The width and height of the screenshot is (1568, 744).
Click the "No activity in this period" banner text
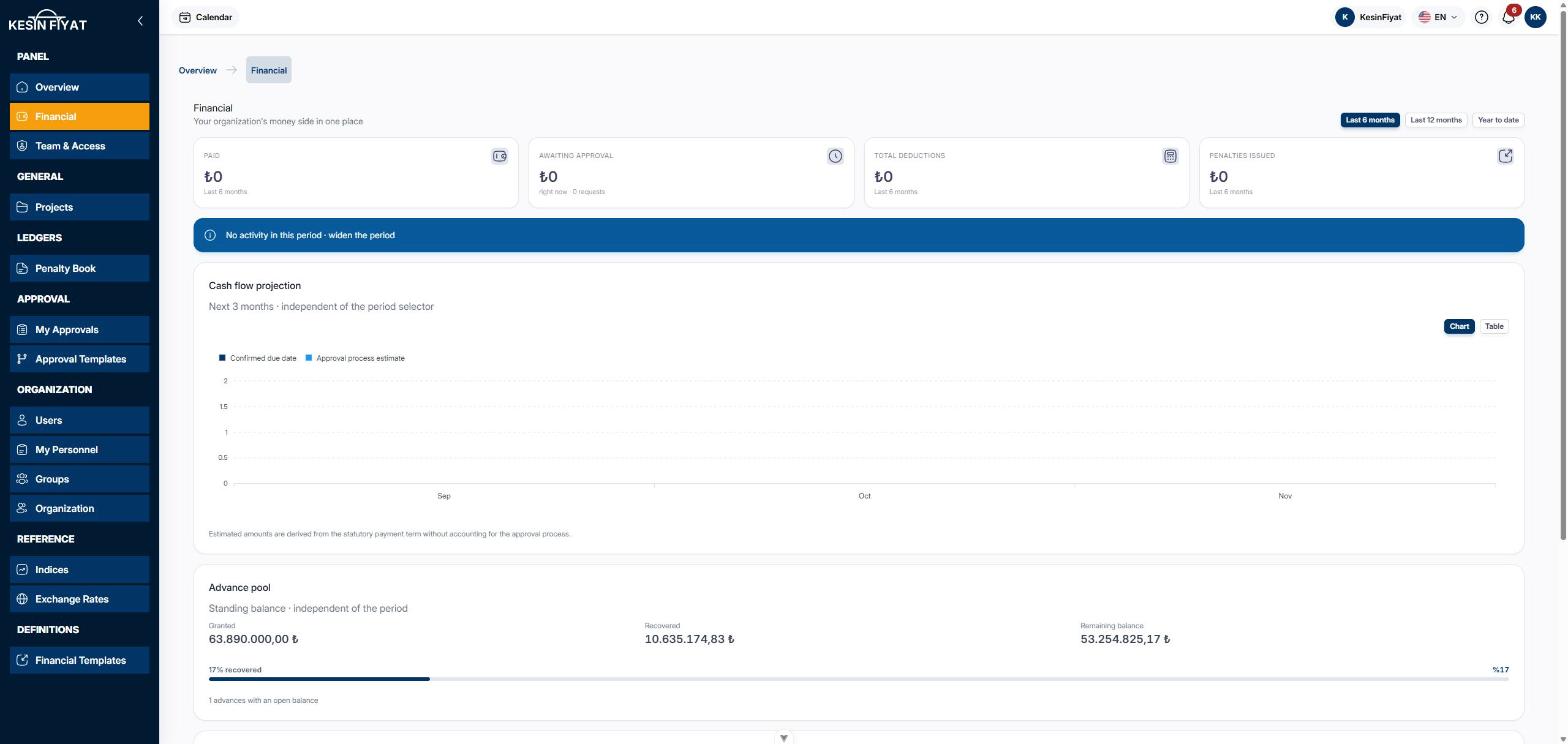(310, 235)
